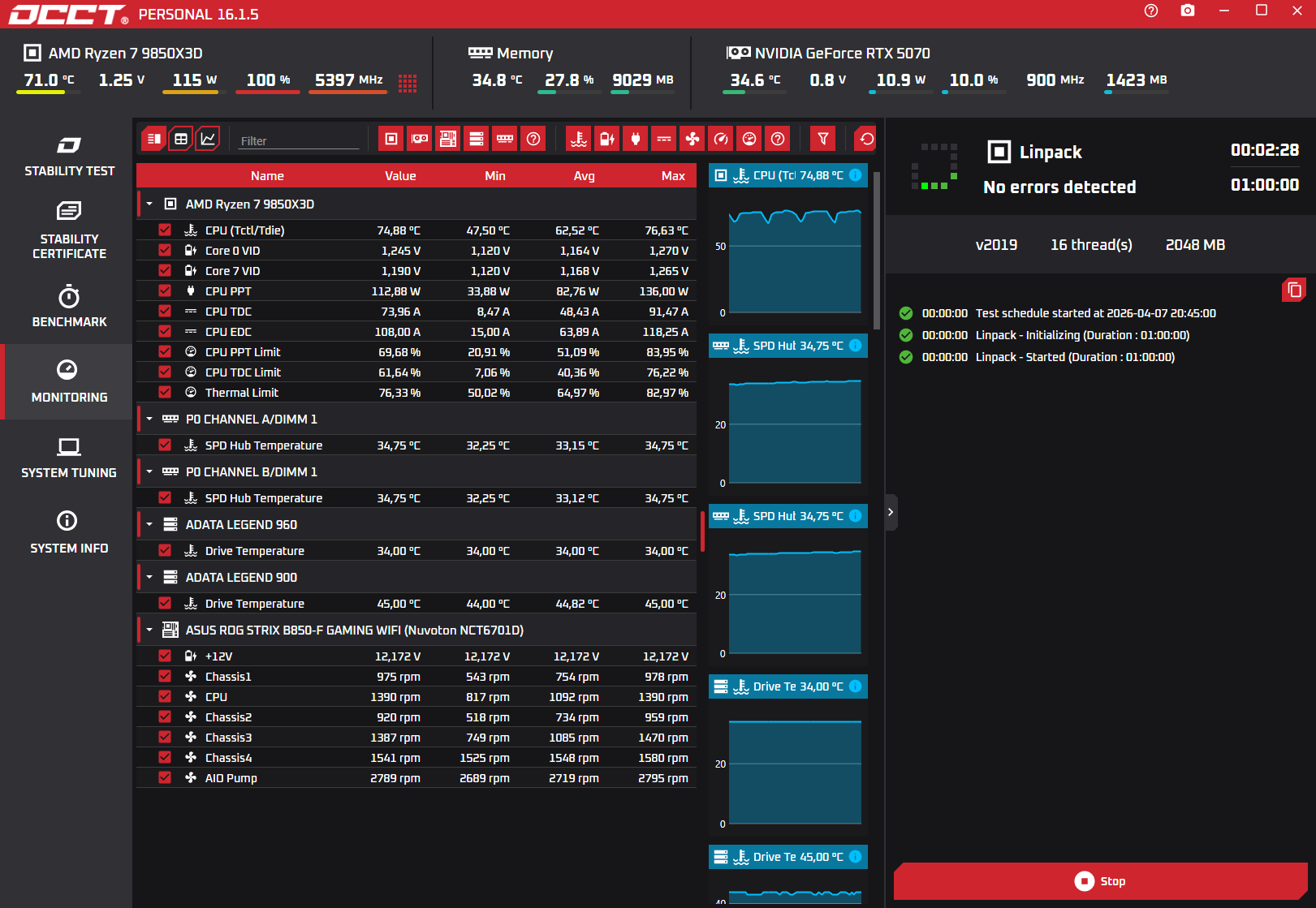Collapse the ADATA LEGEND 900 group

pos(149,577)
